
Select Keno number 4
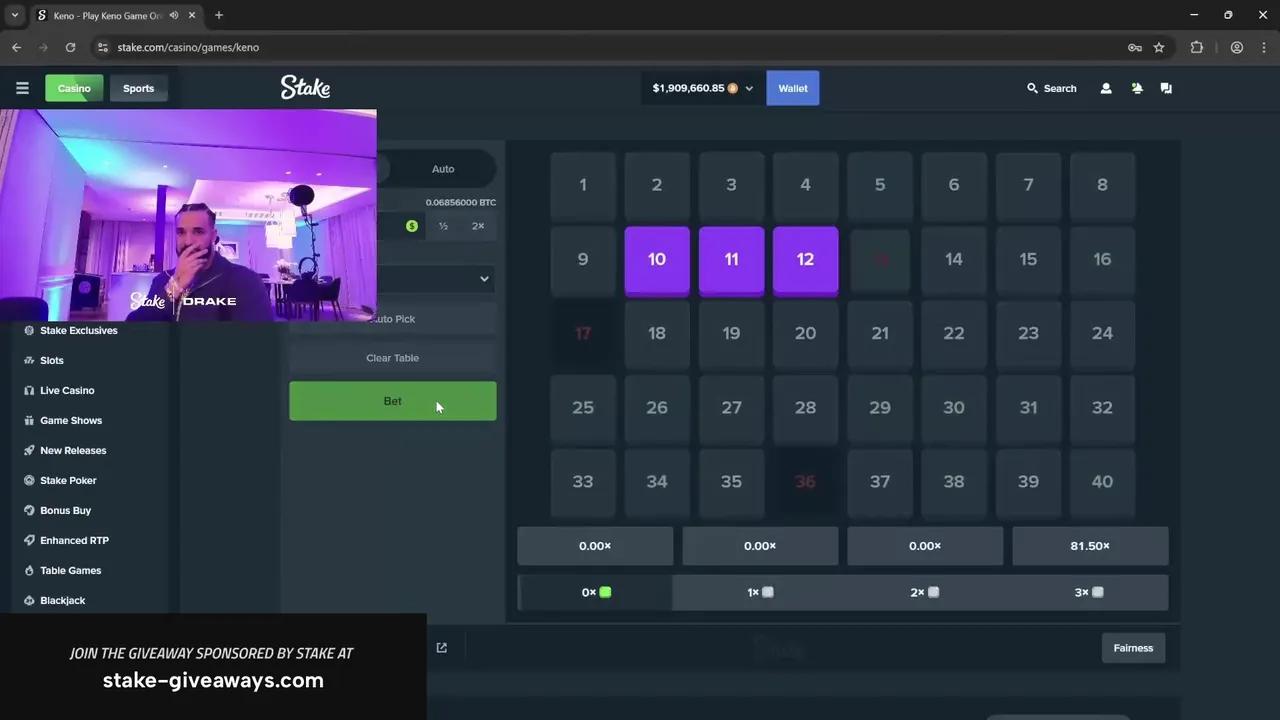click(x=805, y=186)
